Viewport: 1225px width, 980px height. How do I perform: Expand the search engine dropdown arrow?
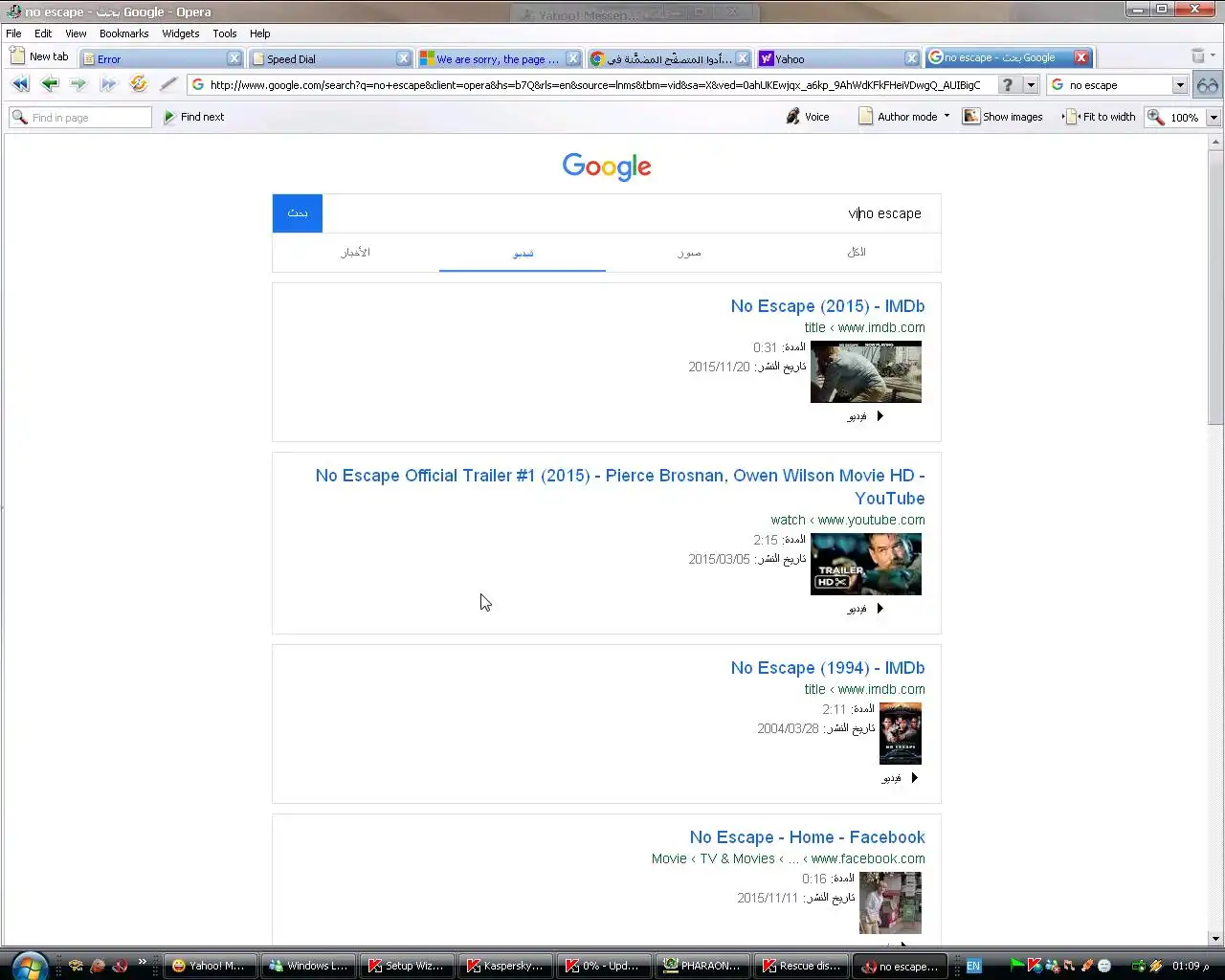(x=1180, y=85)
